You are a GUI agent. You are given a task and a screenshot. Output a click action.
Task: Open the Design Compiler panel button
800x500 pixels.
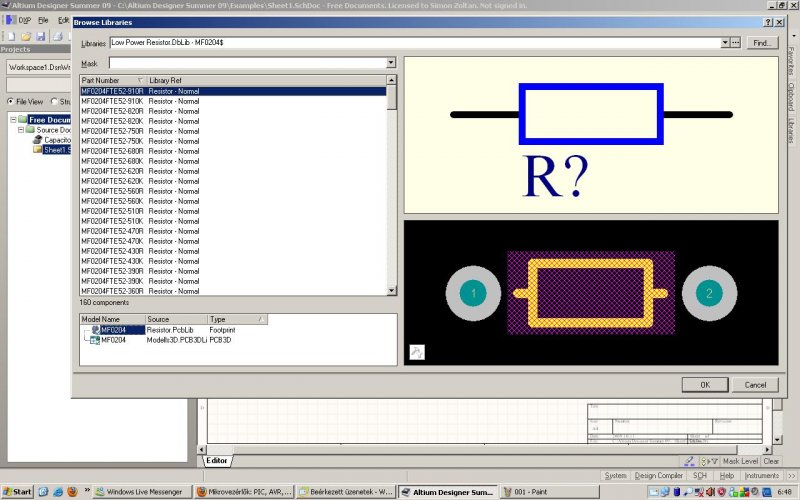[x=659, y=476]
